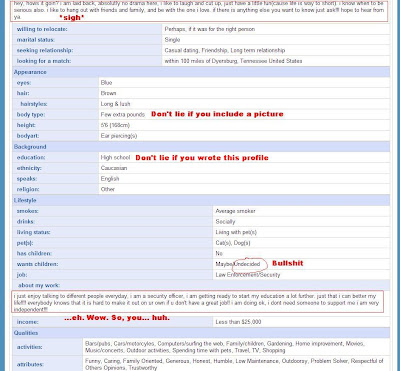
Task: Click the security officer work description text
Action: pyautogui.click(x=197, y=302)
